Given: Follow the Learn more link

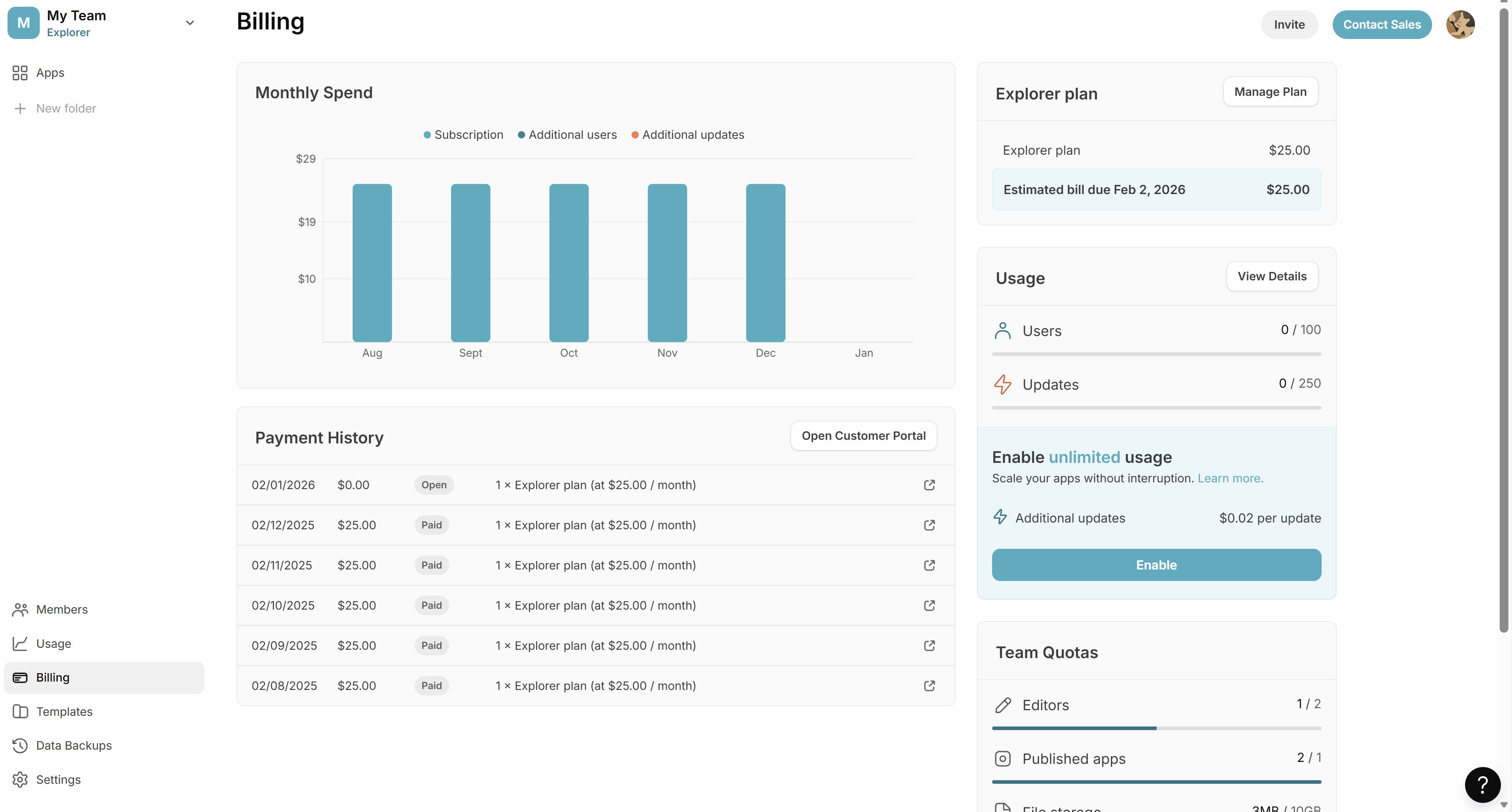Looking at the screenshot, I should click(x=1230, y=478).
